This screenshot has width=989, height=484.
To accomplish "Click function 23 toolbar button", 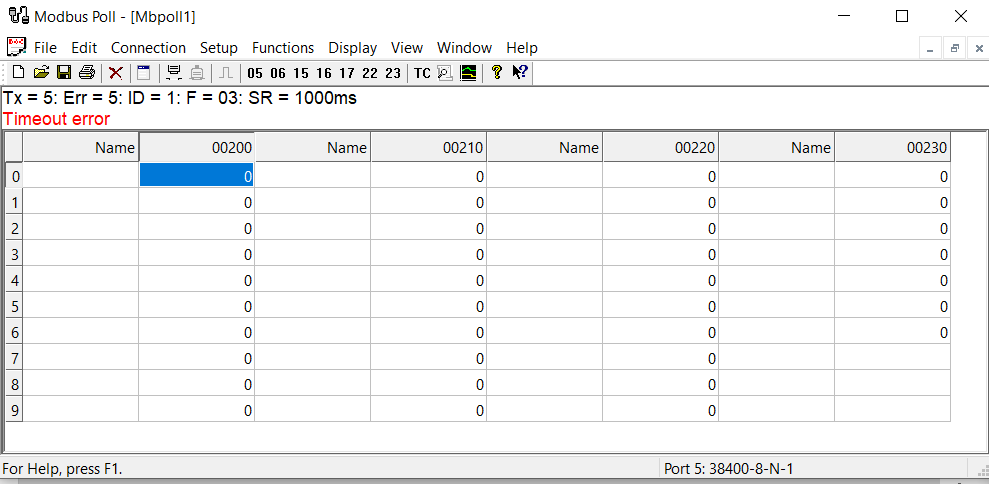I will [x=392, y=73].
